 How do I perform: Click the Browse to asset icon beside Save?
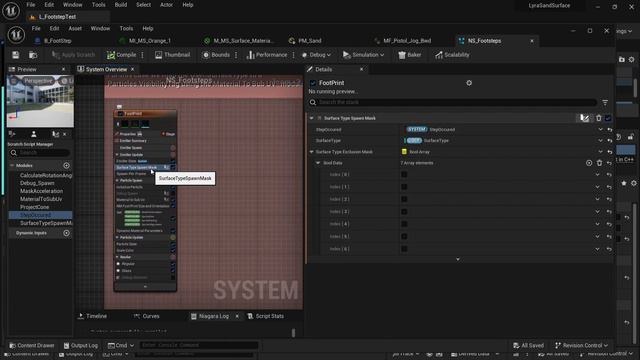click(x=33, y=55)
